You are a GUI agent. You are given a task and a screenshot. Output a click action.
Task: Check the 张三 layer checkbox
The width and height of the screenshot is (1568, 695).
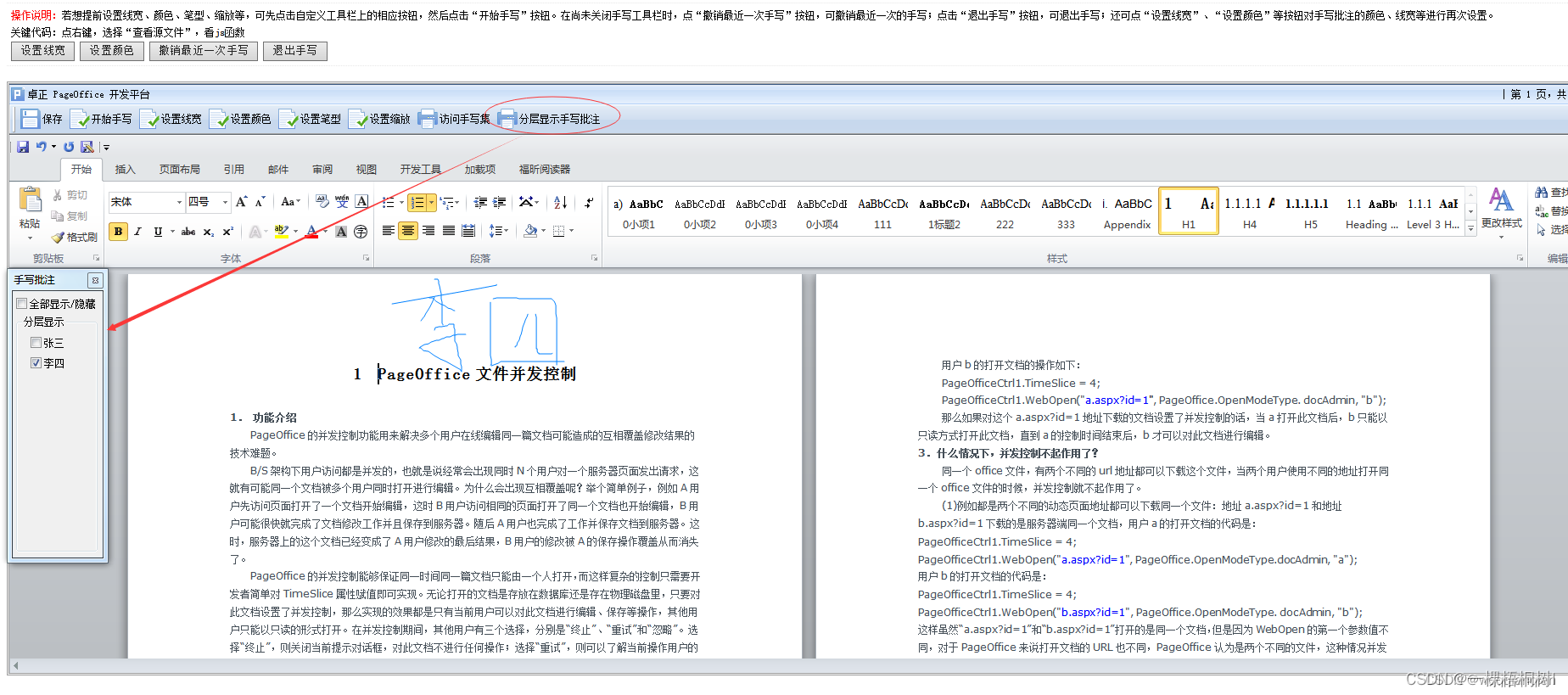pyautogui.click(x=36, y=343)
